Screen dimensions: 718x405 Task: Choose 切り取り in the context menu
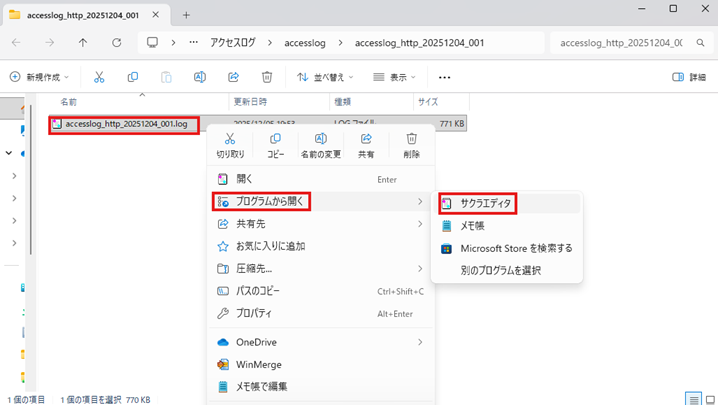[230, 145]
